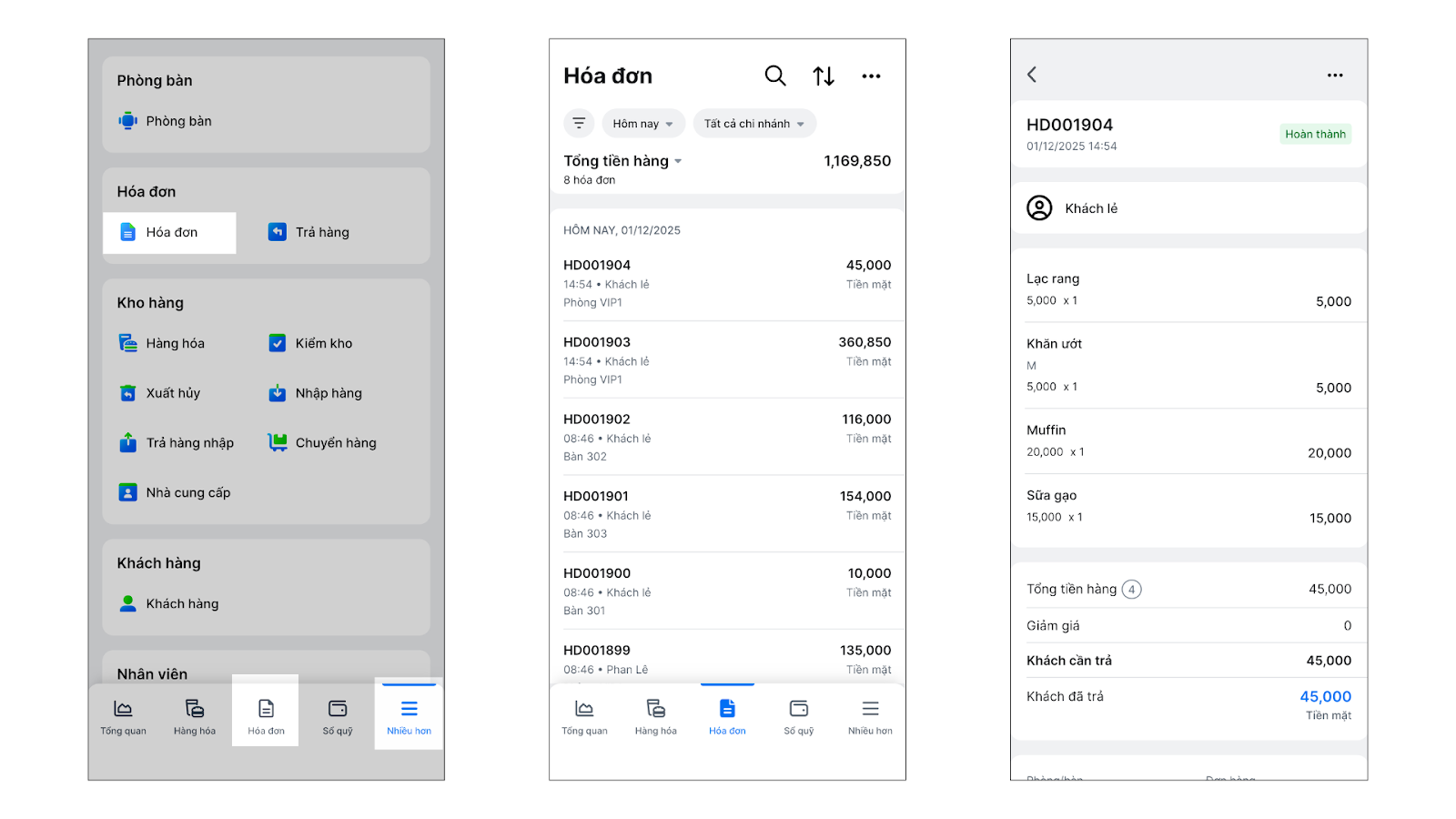Sort invoices with the up-down arrows icon
This screenshot has height=819, width=1456.
click(824, 76)
